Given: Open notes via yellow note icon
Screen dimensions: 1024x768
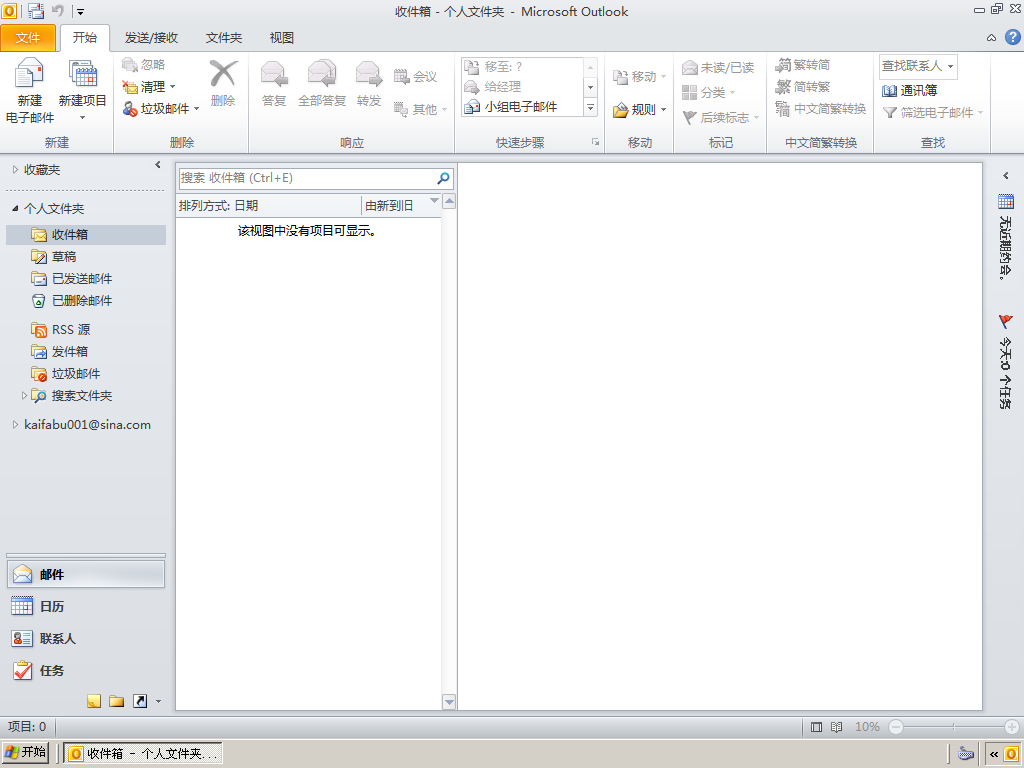Looking at the screenshot, I should (94, 701).
